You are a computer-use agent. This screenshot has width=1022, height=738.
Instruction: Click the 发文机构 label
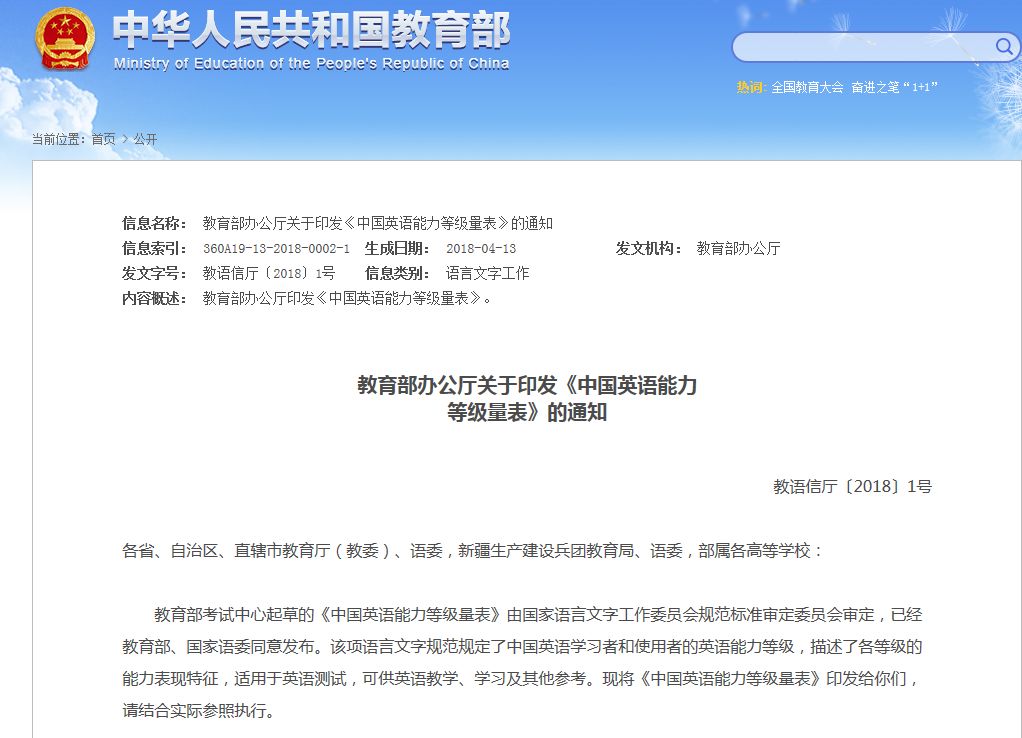pos(649,248)
